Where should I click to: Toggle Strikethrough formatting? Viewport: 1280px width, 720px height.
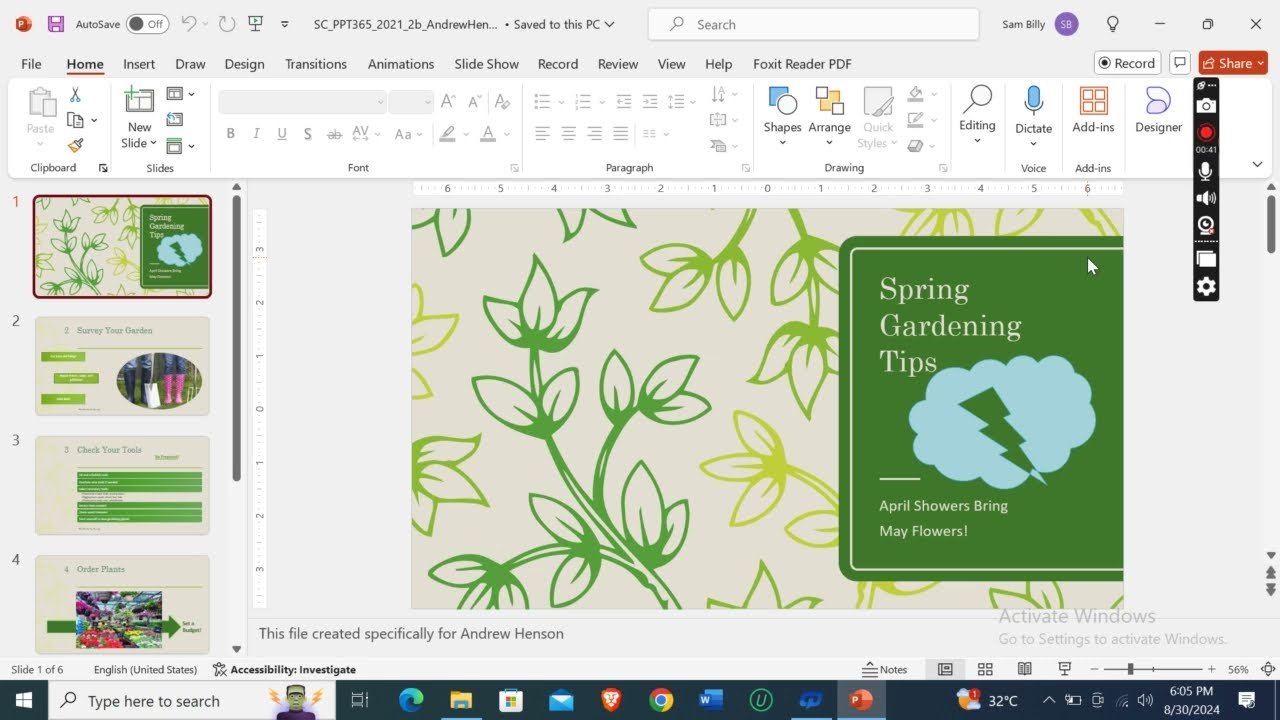pos(334,134)
